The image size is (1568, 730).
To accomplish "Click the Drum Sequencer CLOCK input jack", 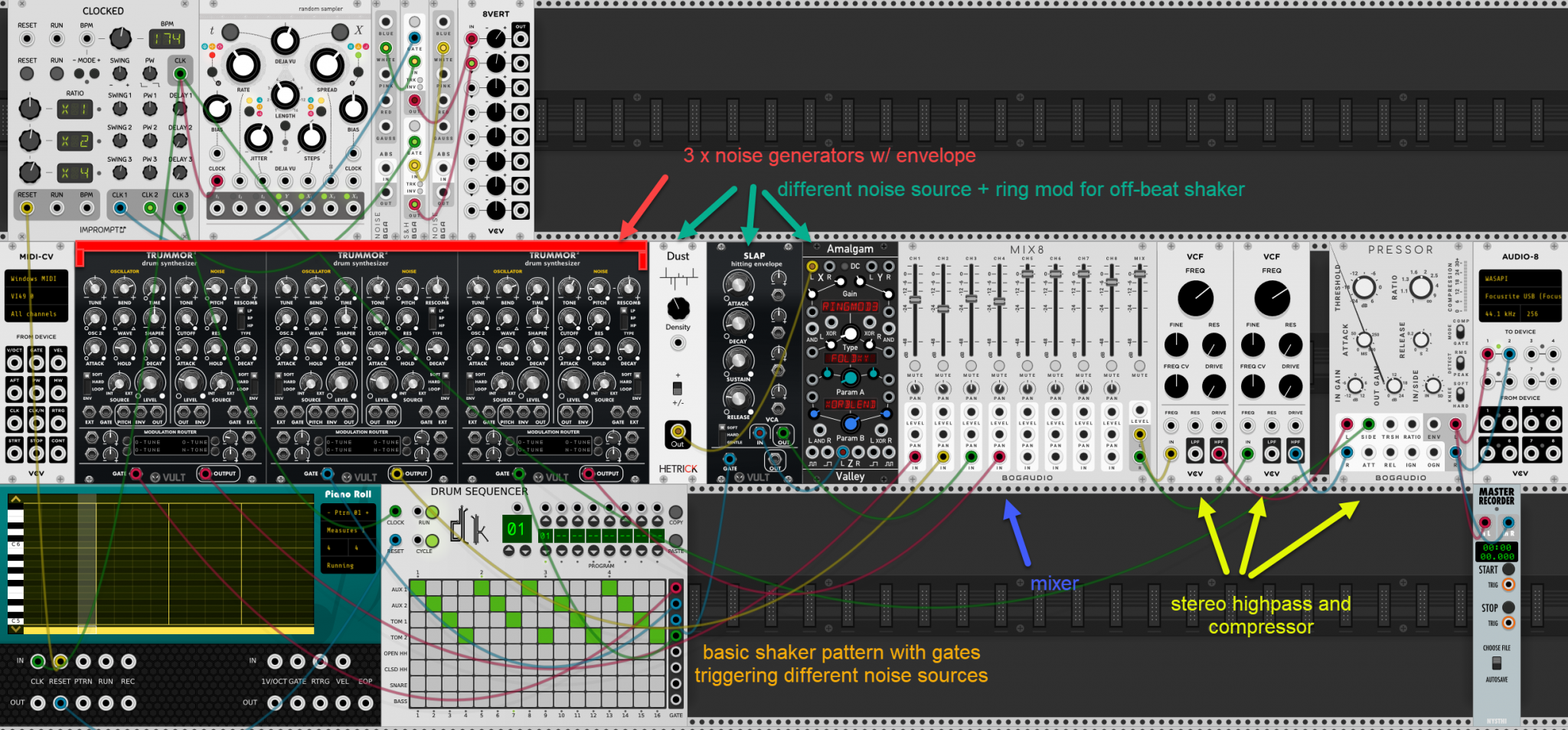I will click(395, 511).
